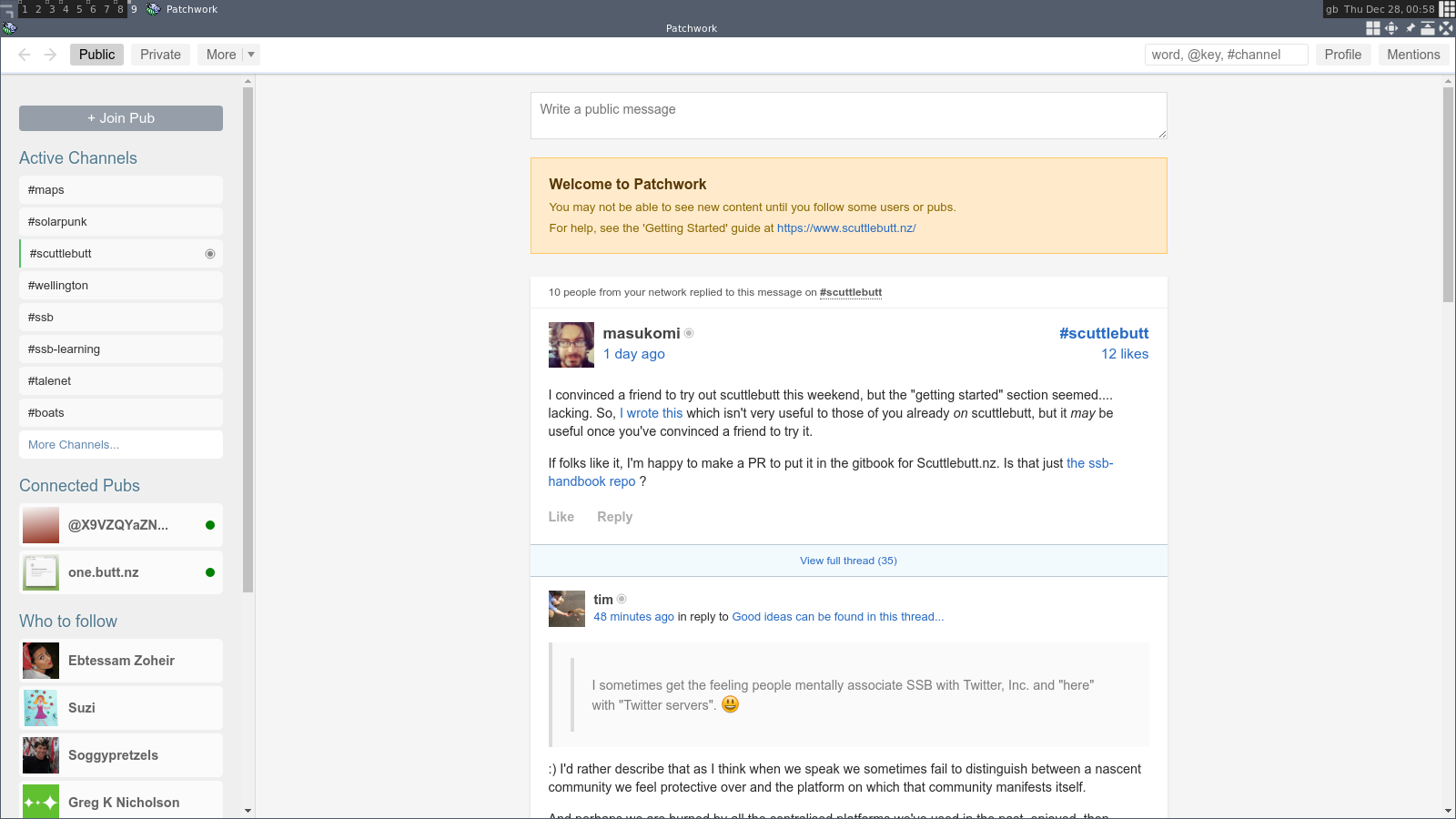Open the #solarpunk channel

pyautogui.click(x=121, y=222)
